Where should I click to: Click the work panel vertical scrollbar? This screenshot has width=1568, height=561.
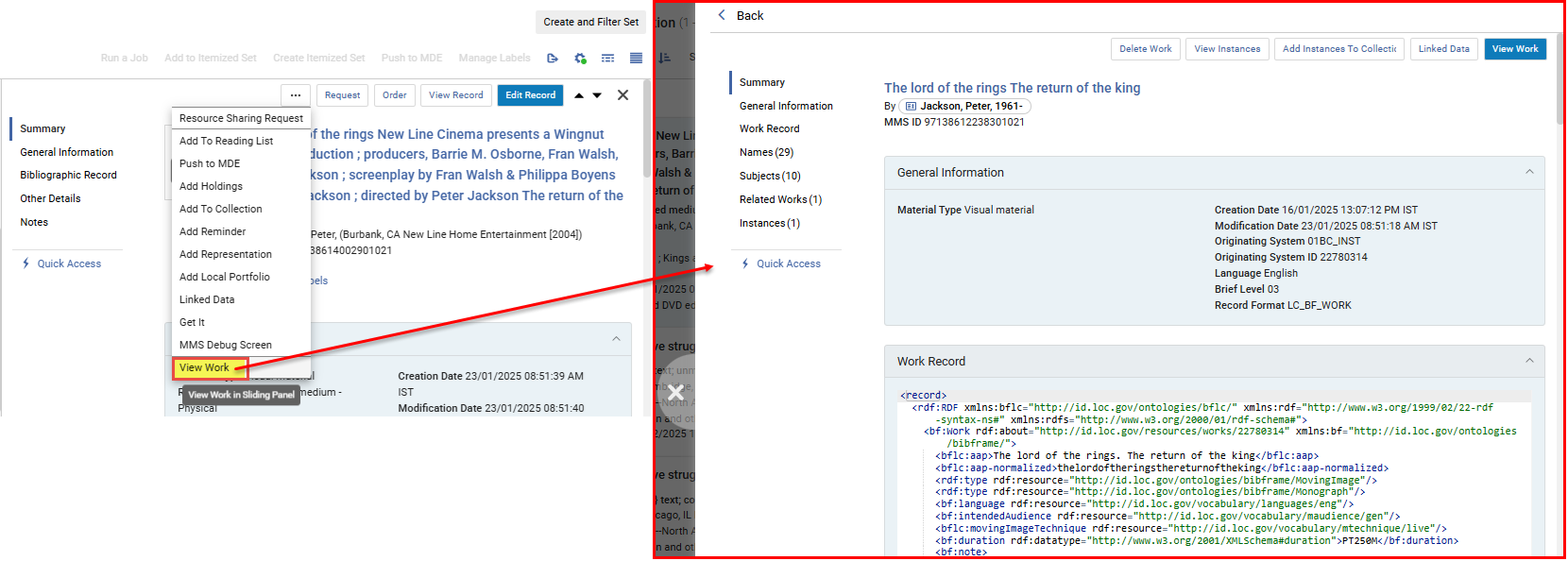point(1561,80)
